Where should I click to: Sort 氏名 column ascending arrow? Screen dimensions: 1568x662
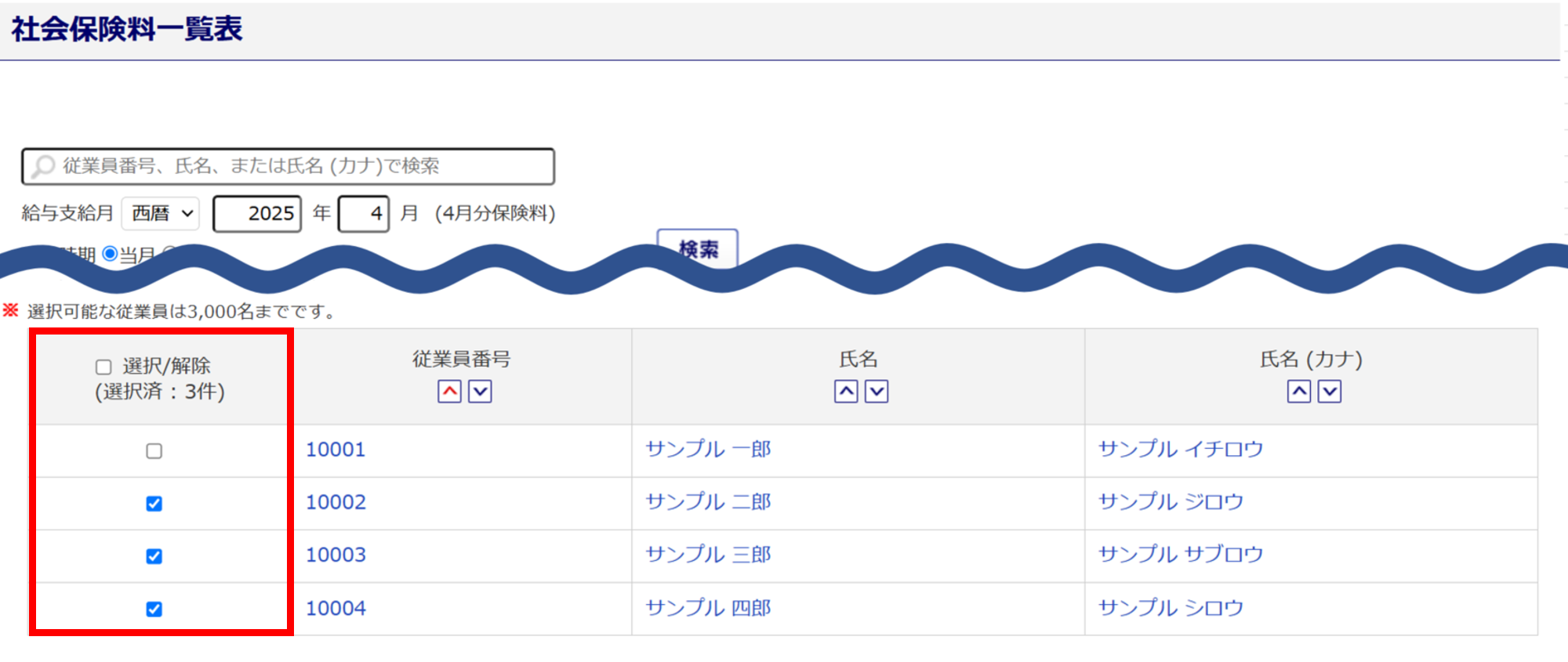pos(846,392)
